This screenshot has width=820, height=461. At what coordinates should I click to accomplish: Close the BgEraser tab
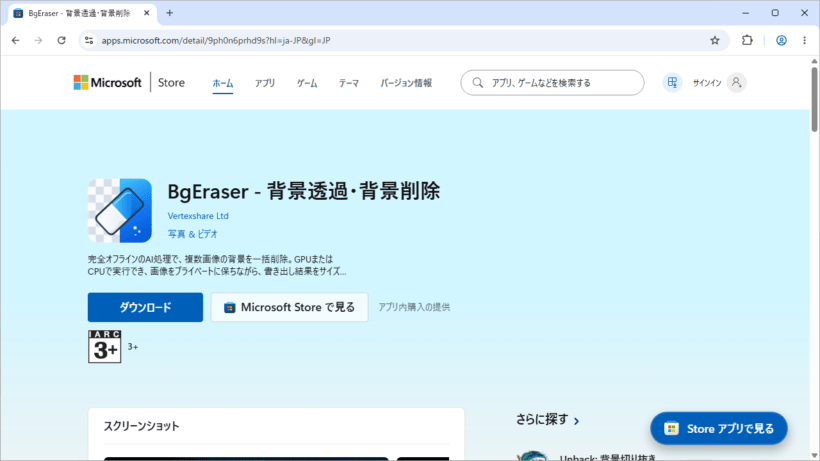point(146,13)
